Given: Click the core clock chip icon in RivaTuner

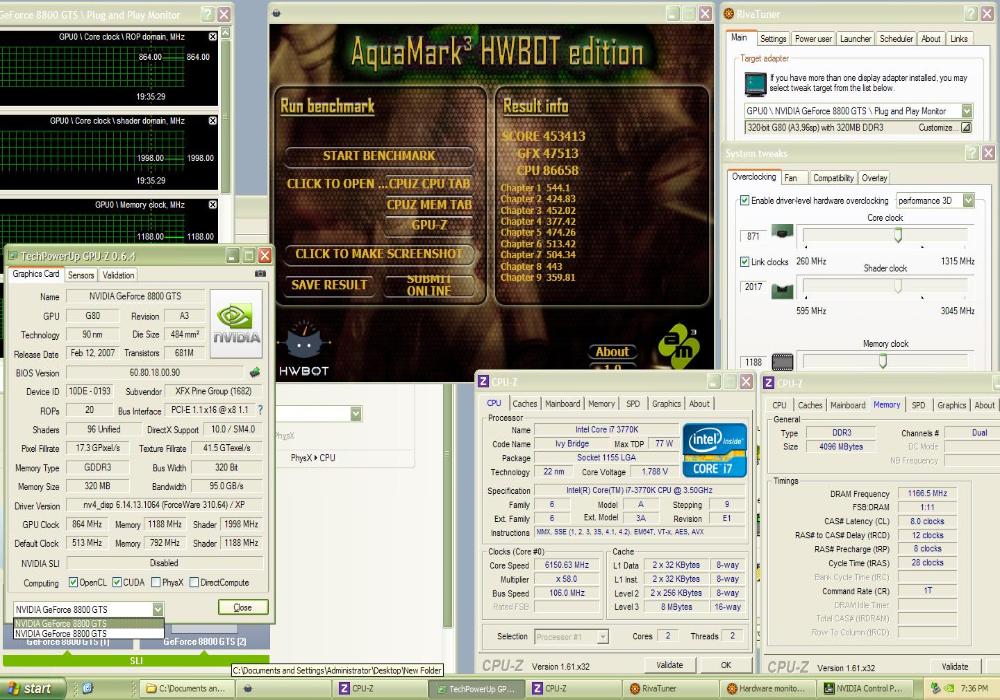Looking at the screenshot, I should point(783,231).
